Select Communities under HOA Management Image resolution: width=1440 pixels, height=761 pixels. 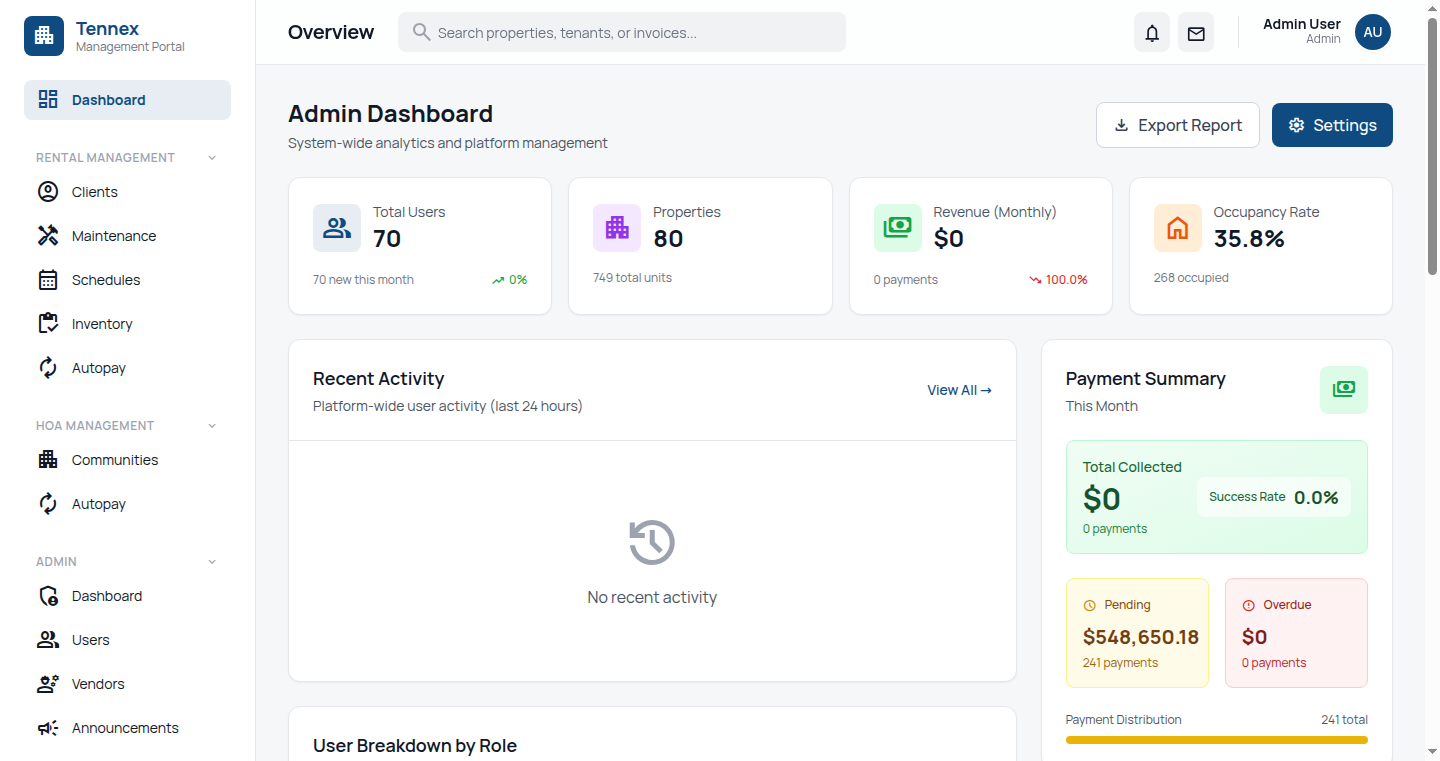[x=114, y=459]
